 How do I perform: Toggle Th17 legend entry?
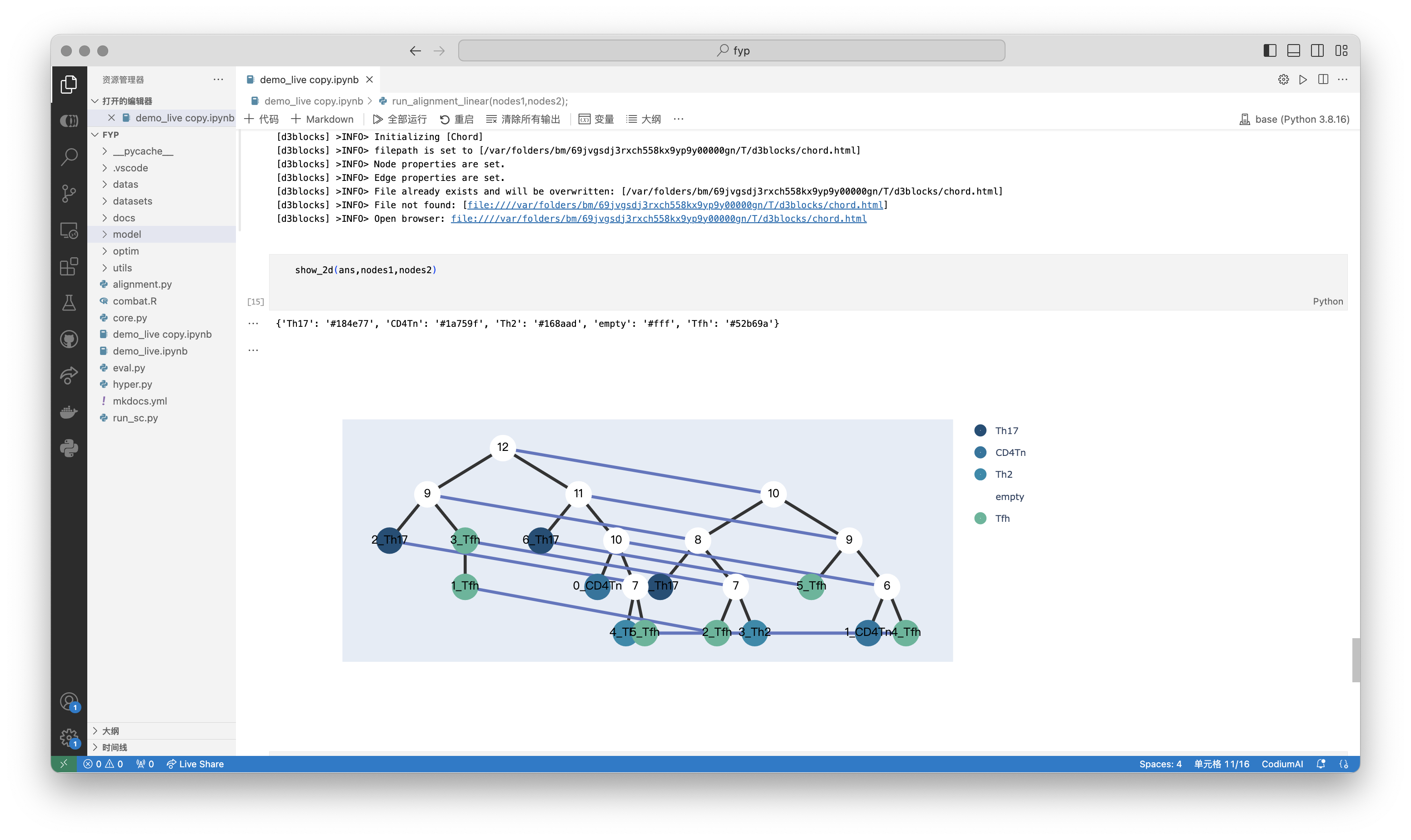[996, 431]
